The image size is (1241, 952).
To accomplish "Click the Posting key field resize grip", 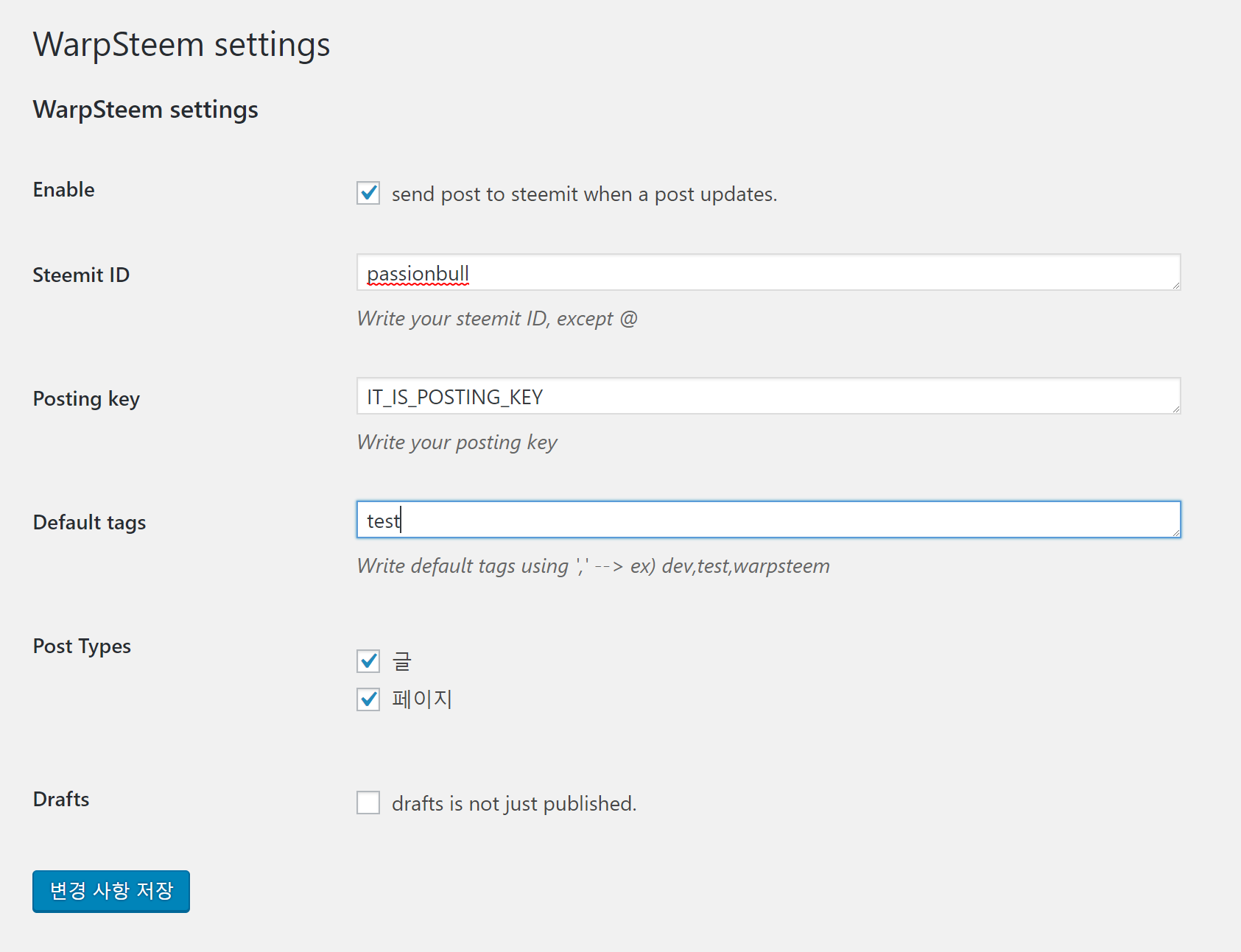I will [x=1175, y=409].
